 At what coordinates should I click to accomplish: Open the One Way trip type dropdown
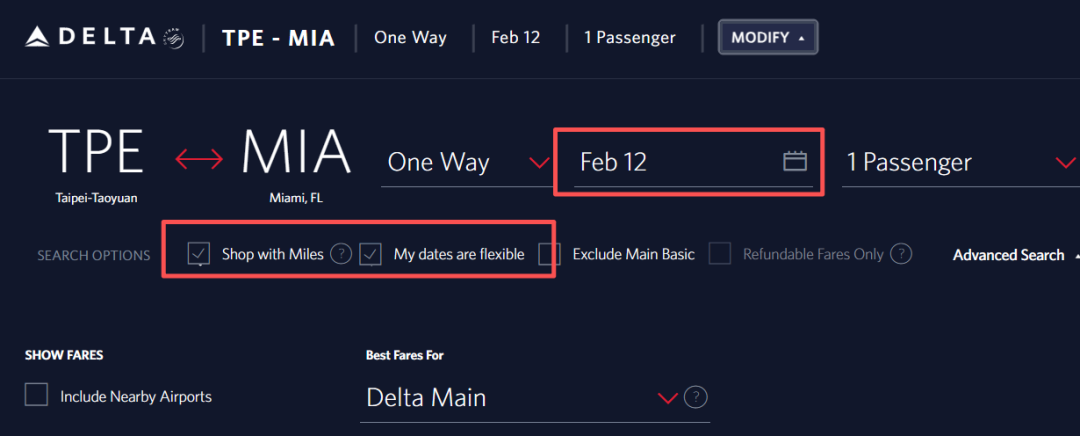tap(467, 162)
